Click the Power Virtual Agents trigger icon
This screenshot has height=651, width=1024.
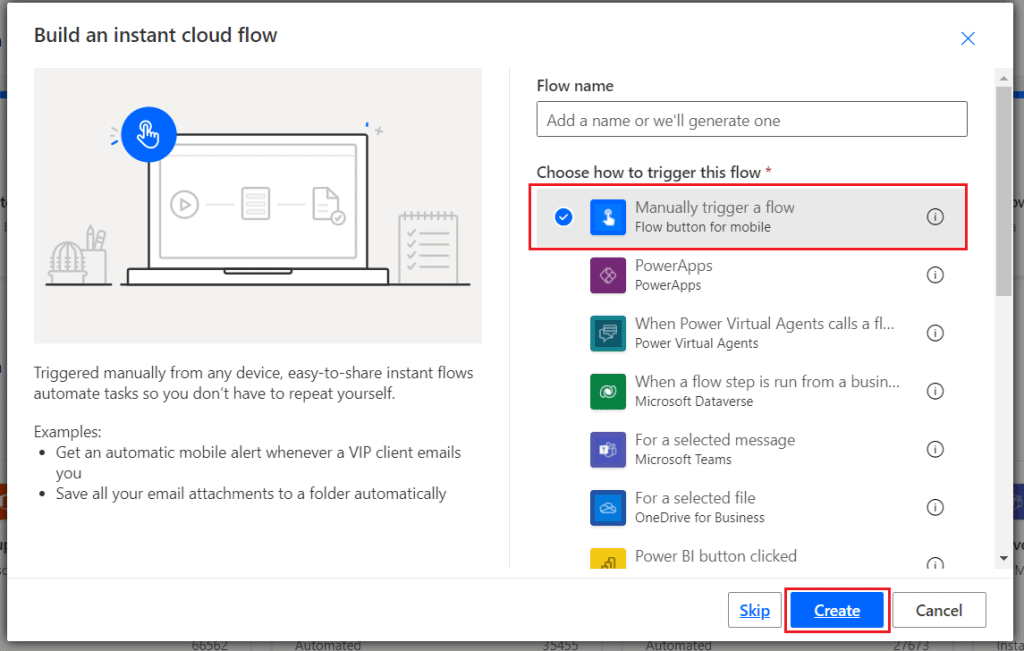607,333
